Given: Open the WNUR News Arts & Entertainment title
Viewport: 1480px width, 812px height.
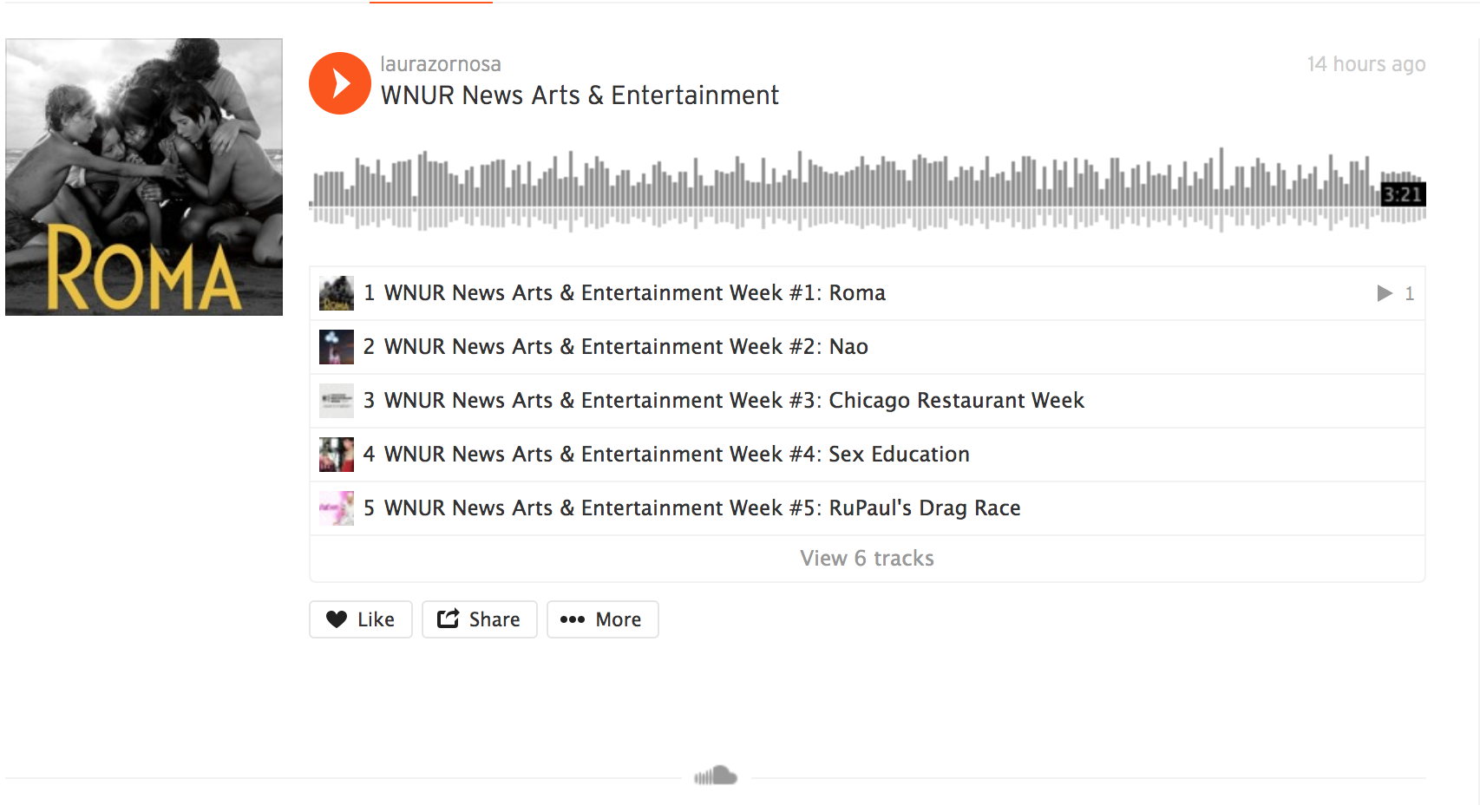Looking at the screenshot, I should tap(580, 95).
